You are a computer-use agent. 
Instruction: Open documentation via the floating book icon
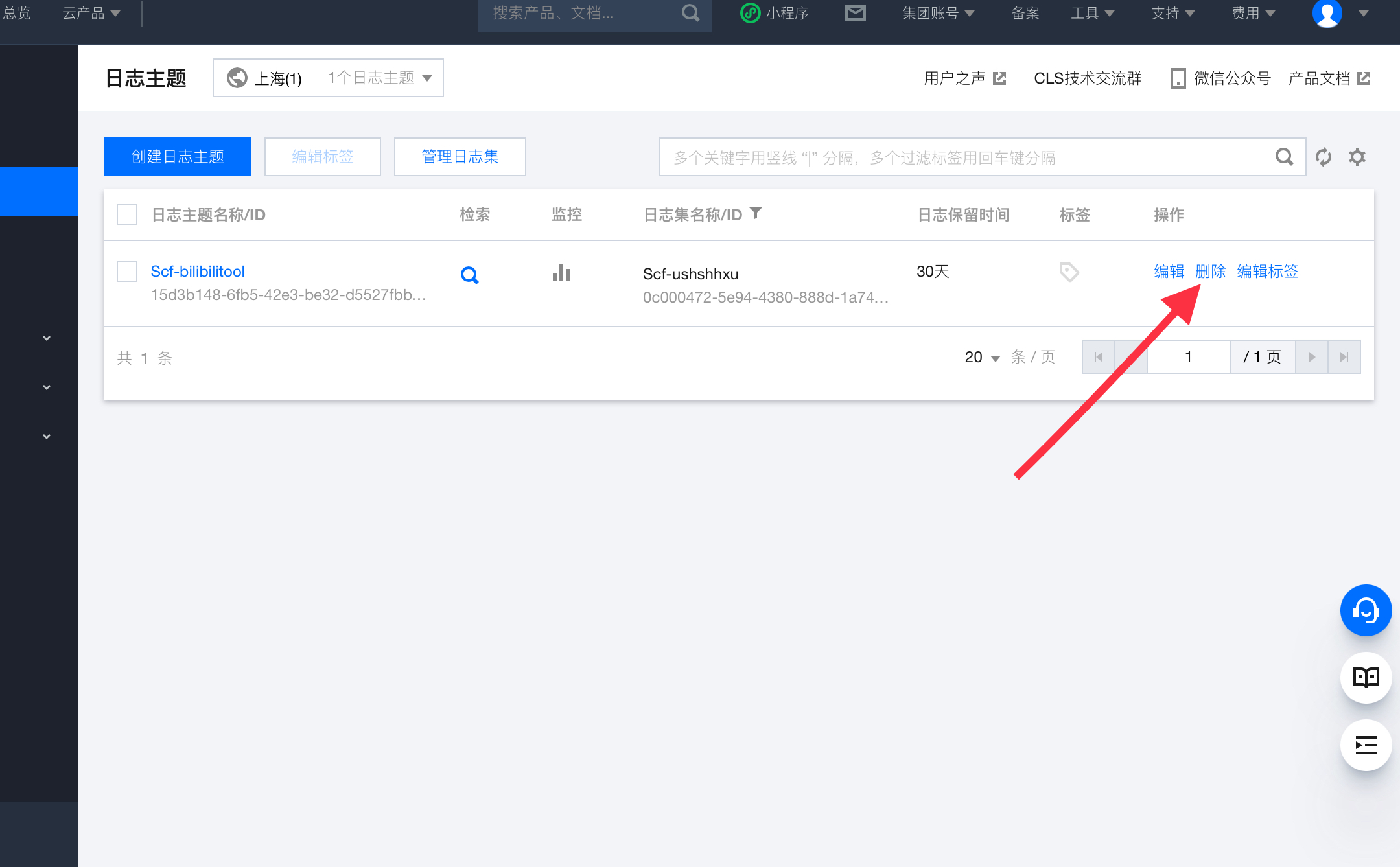coord(1366,677)
